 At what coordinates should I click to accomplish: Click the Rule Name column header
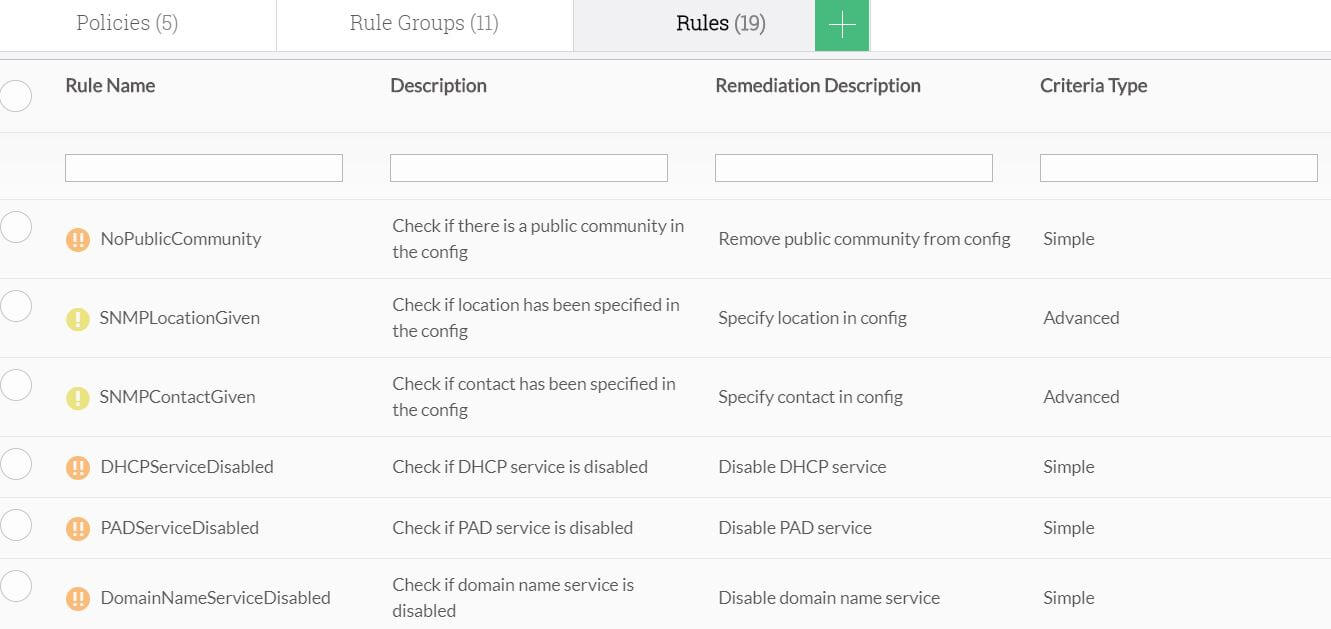[110, 85]
